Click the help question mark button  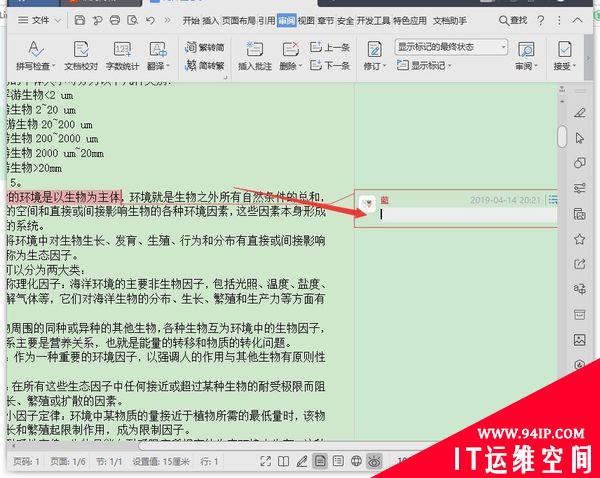540,20
